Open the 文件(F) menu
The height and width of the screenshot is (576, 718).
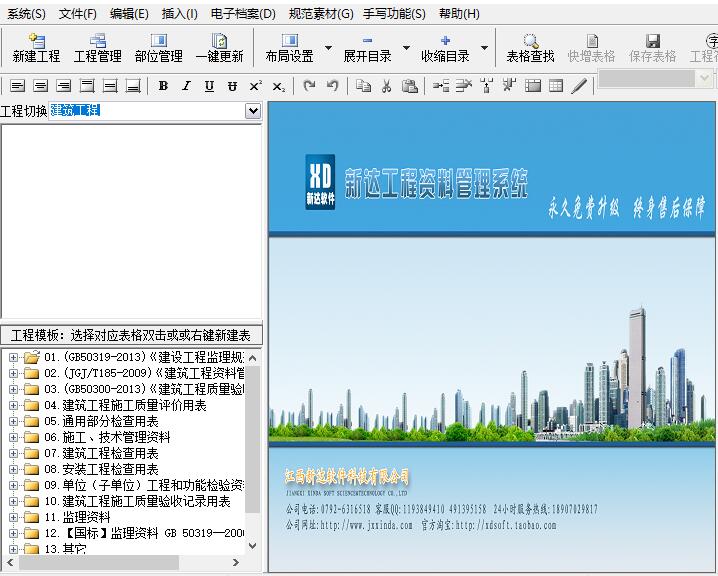pos(78,14)
